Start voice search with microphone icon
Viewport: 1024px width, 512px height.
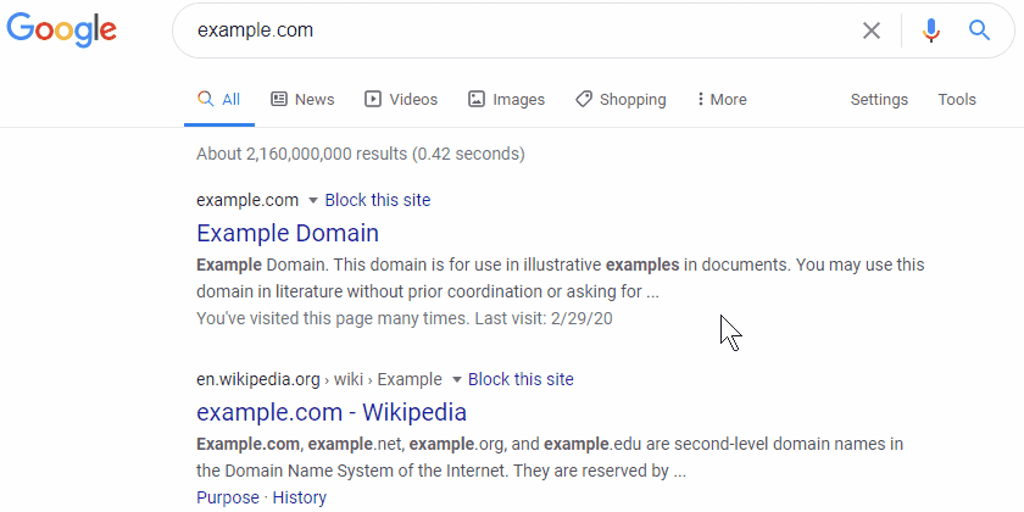pyautogui.click(x=931, y=31)
